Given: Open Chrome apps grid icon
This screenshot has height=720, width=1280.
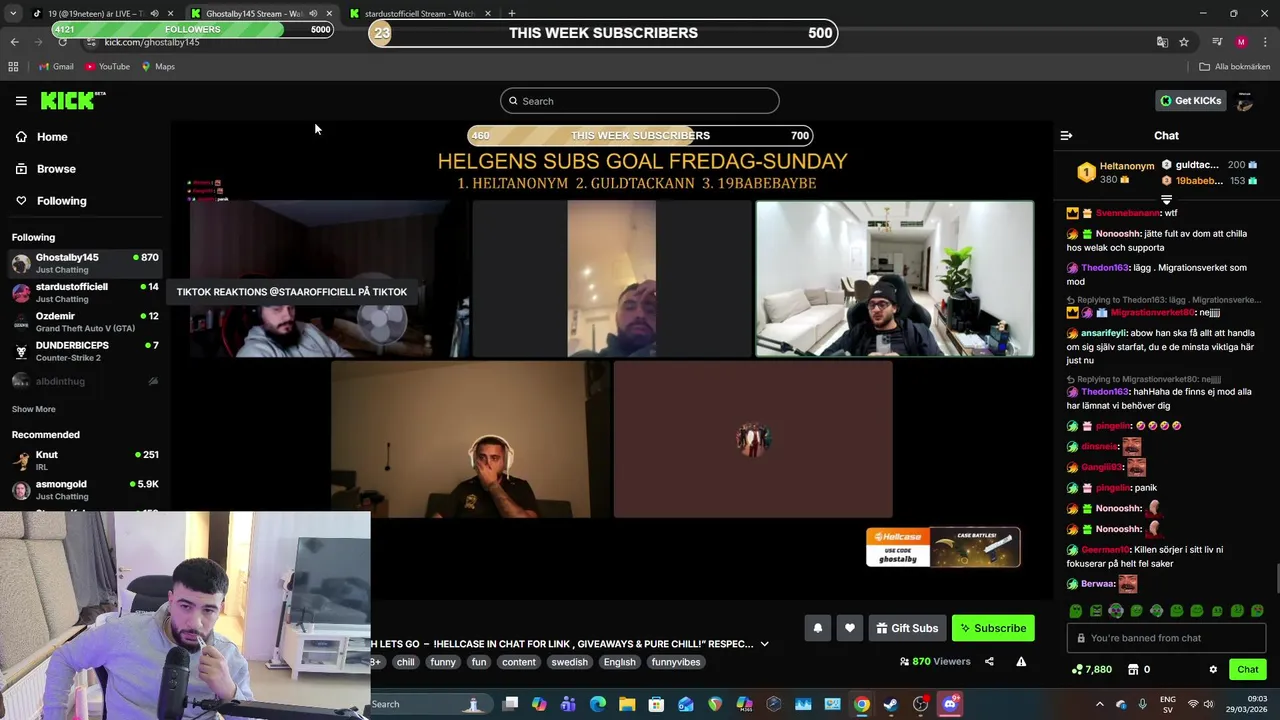Looking at the screenshot, I should (x=13, y=67).
